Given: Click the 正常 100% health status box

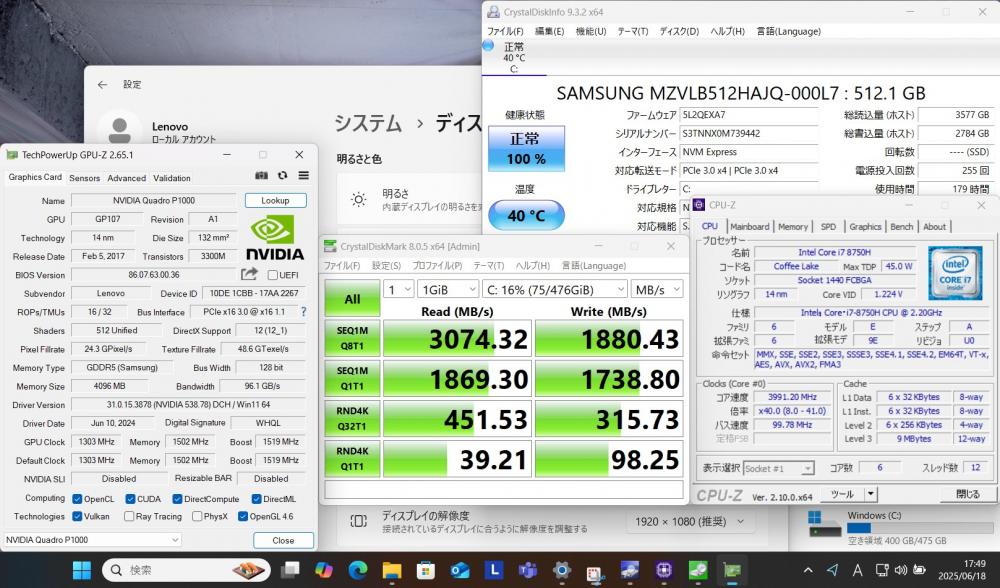Looking at the screenshot, I should (526, 149).
